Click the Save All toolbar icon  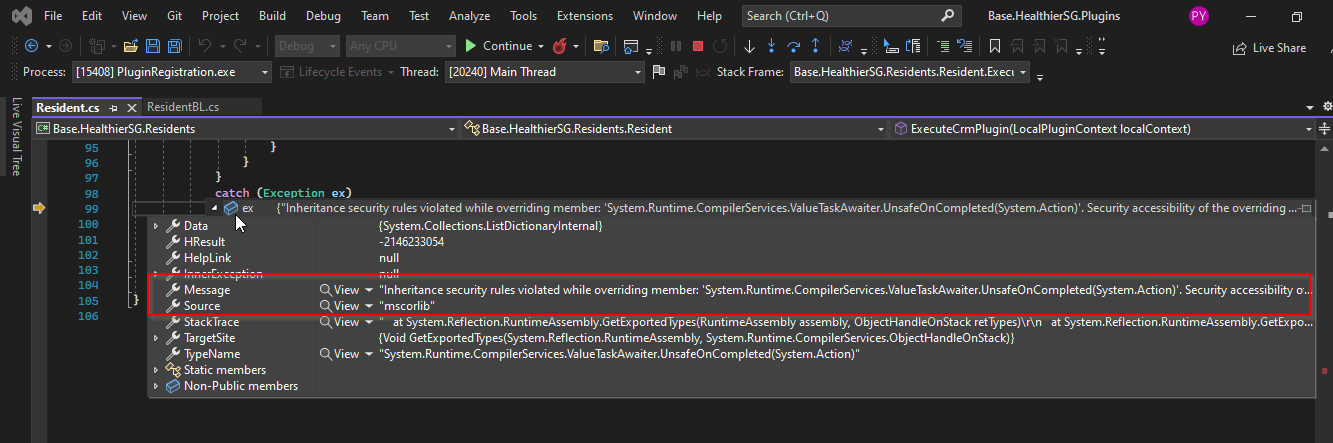[x=174, y=46]
